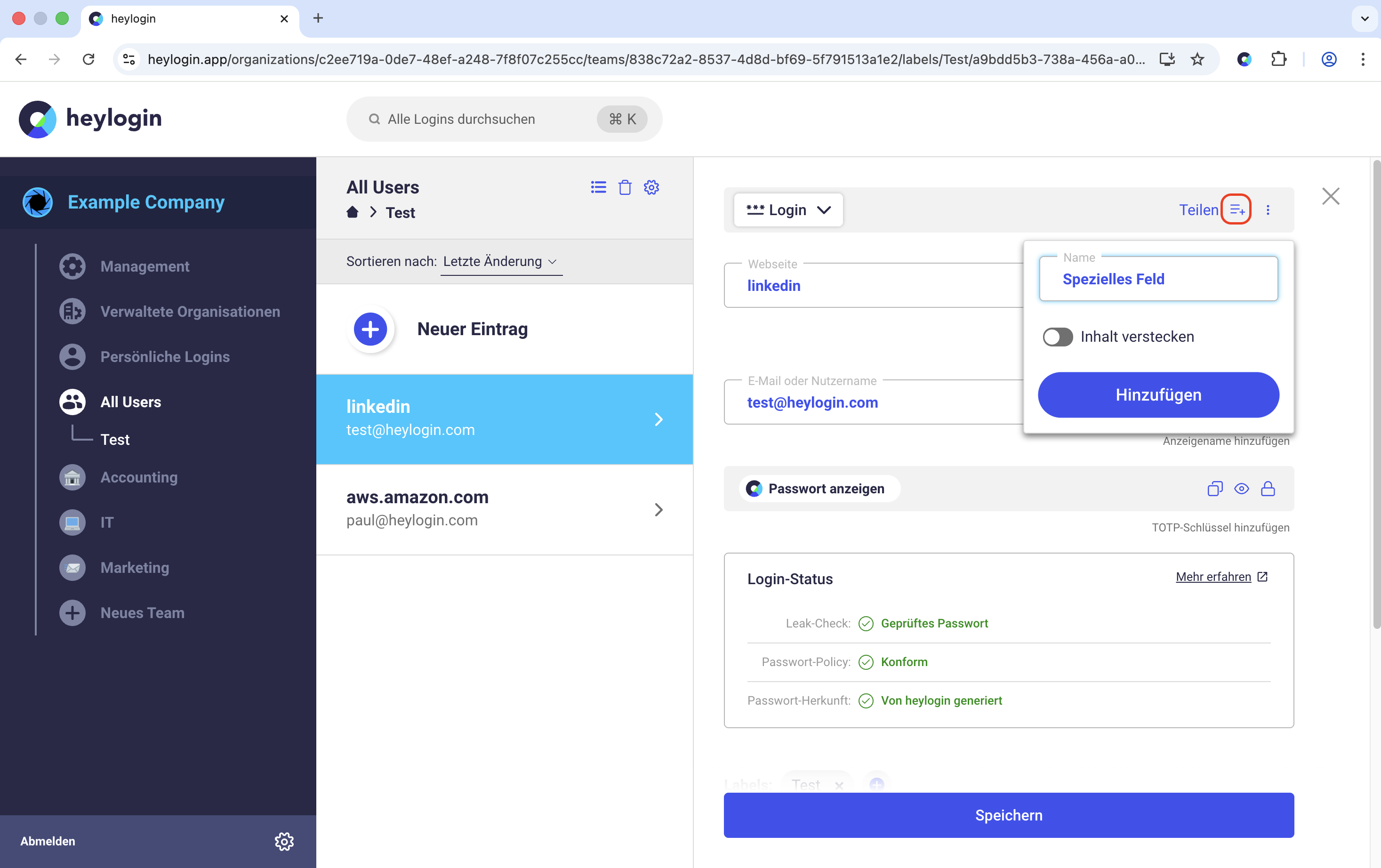
Task: Toggle Inhalt verstecken switch
Action: (1057, 337)
